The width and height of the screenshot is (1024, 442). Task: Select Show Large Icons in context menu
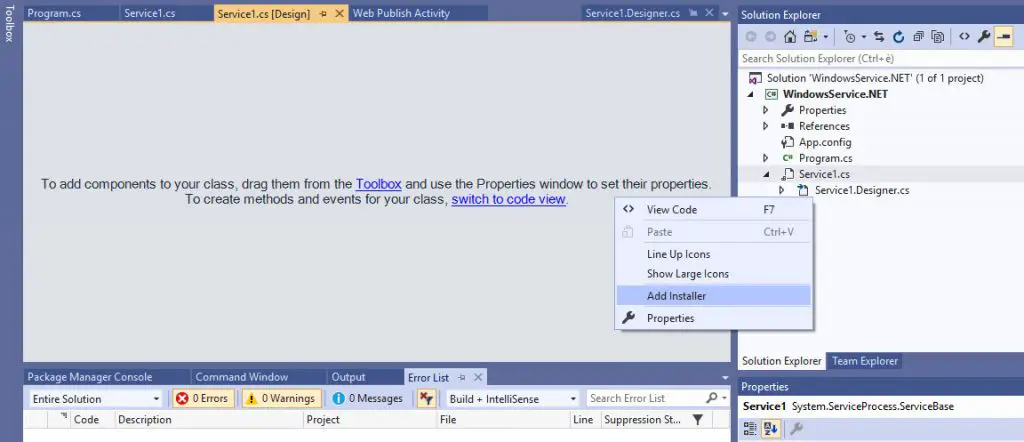(713, 274)
